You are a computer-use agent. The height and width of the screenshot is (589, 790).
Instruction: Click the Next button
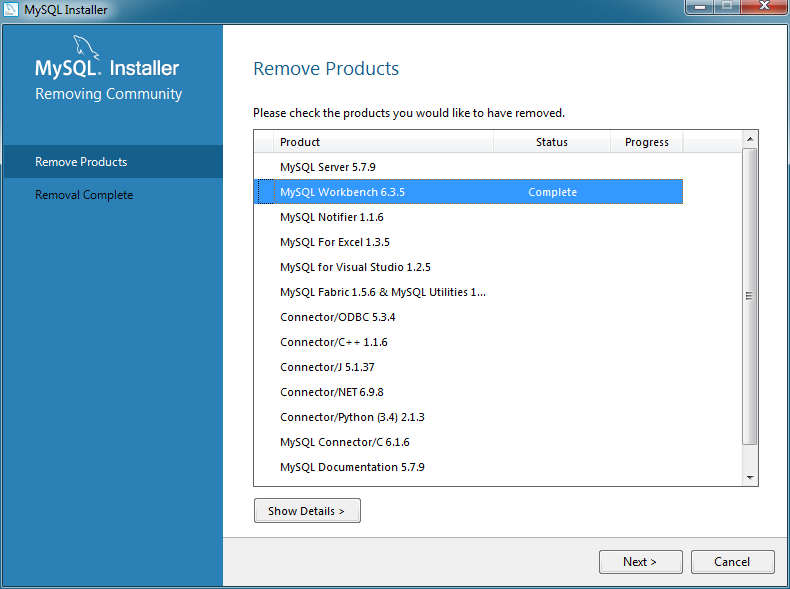(x=640, y=562)
